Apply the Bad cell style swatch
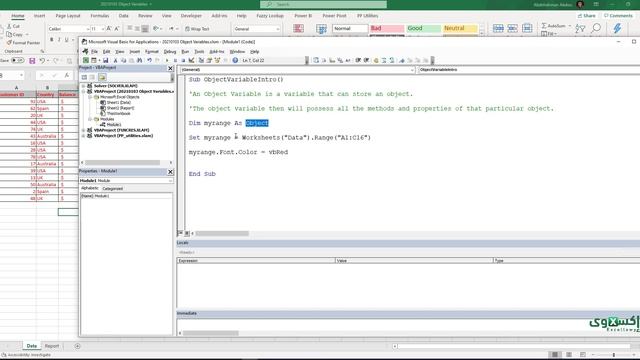 coord(387,28)
